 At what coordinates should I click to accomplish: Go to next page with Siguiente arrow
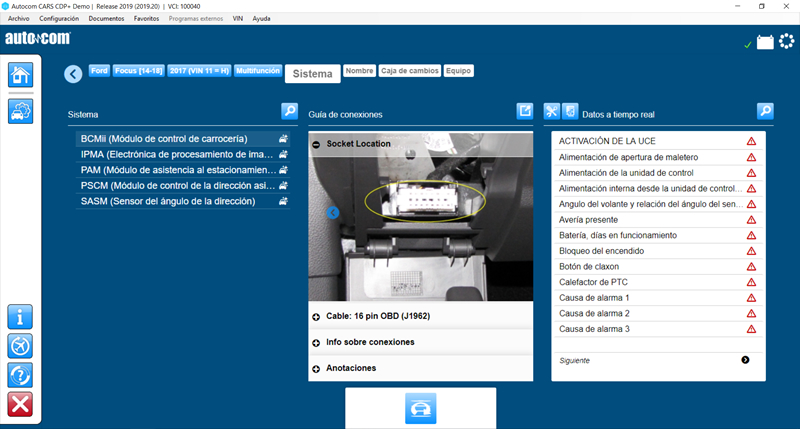745,360
